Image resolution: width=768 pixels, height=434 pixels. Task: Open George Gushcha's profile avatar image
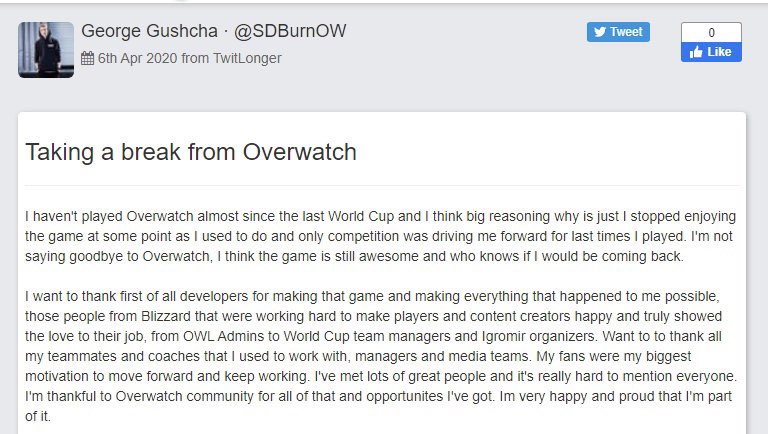point(46,49)
